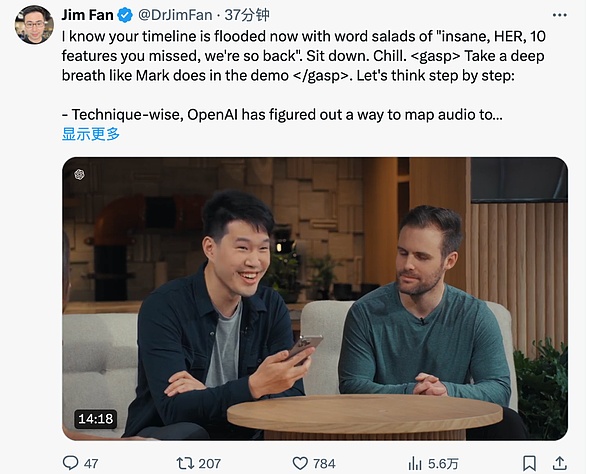Image resolution: width=600 pixels, height=474 pixels.
Task: Click the reply comment icon
Action: point(70,463)
